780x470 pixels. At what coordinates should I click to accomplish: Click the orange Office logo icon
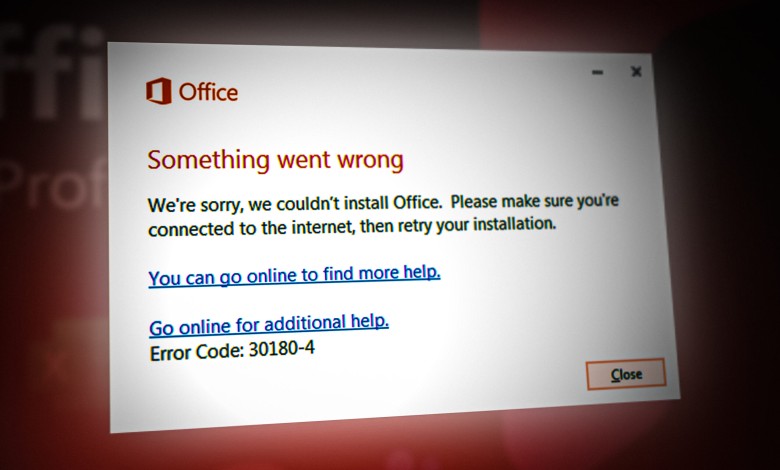pos(159,91)
